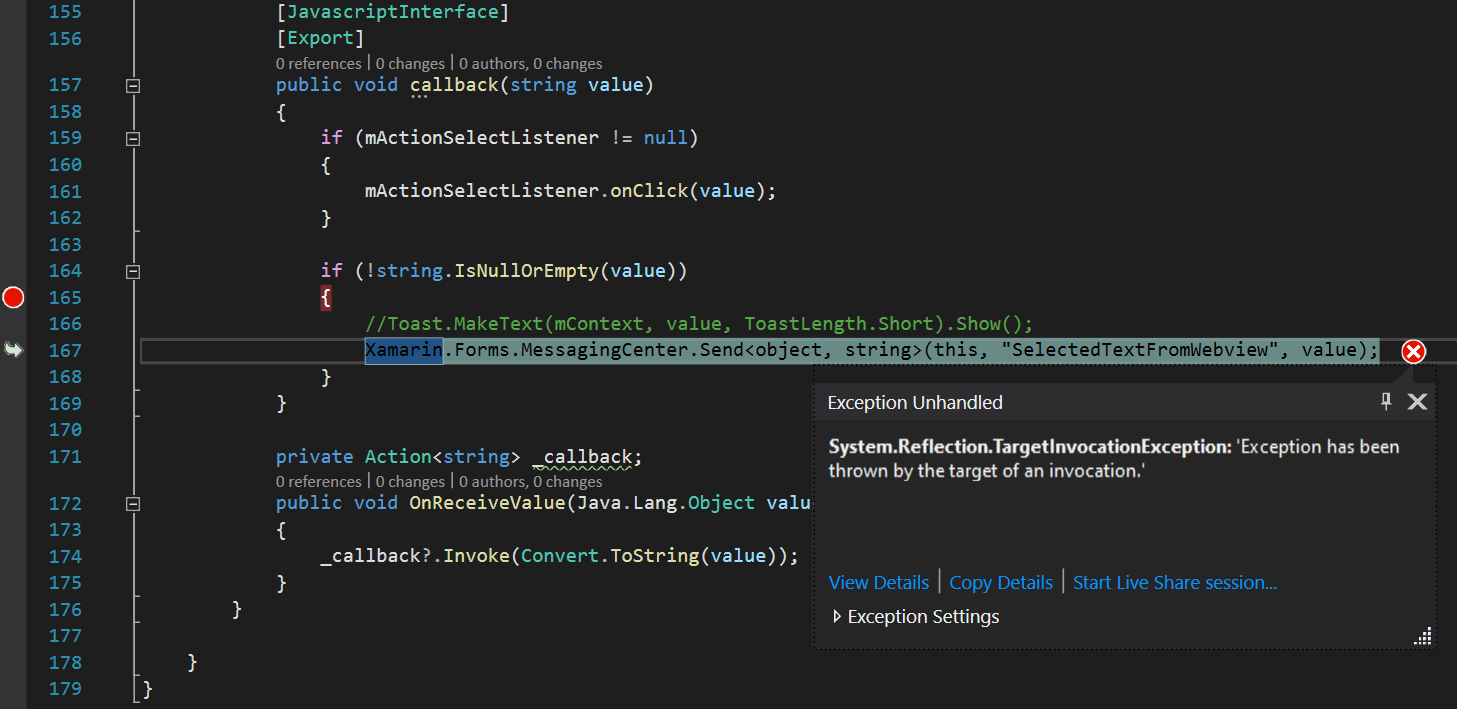Click line number 171 to select the line
This screenshot has width=1457, height=709.
point(65,456)
